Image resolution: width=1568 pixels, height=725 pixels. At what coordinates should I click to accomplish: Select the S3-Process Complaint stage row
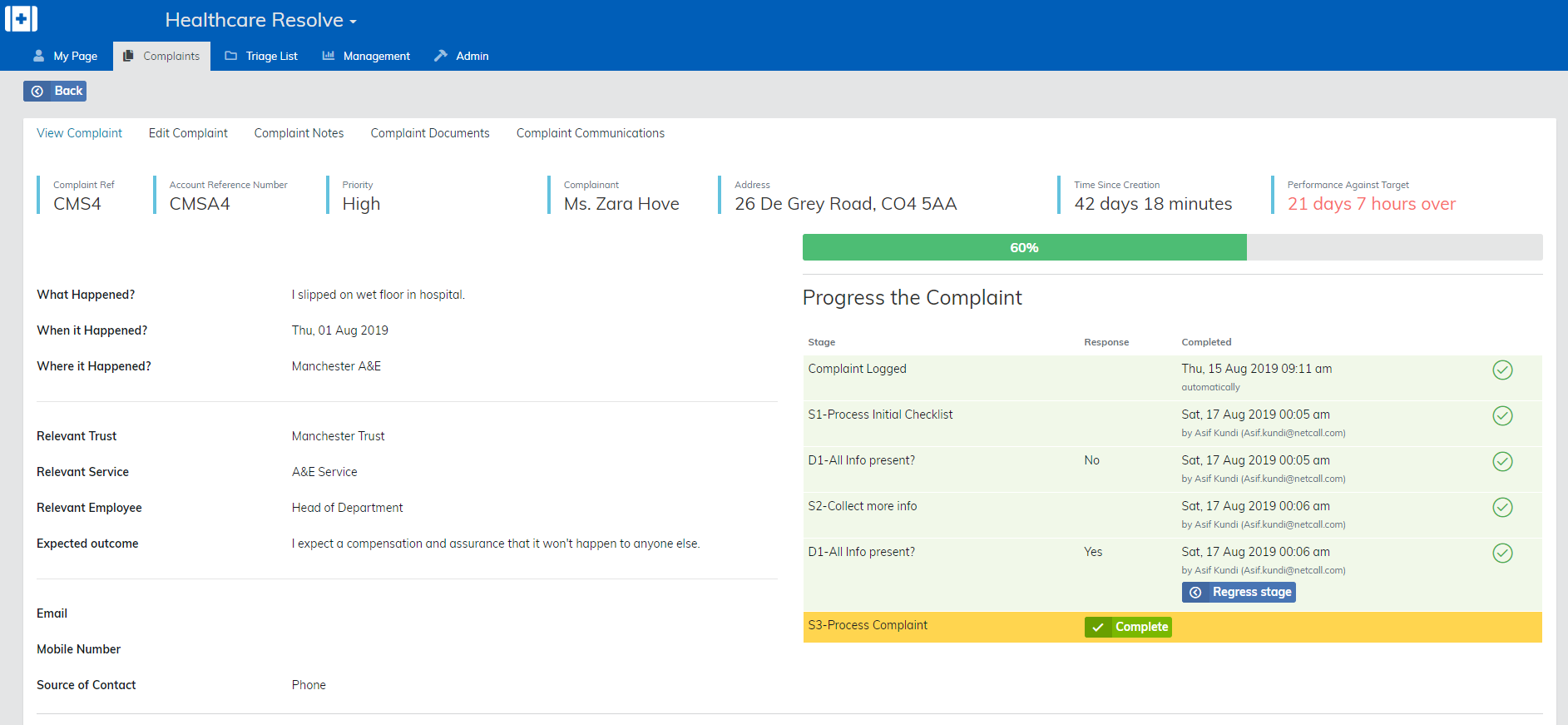(x=868, y=626)
